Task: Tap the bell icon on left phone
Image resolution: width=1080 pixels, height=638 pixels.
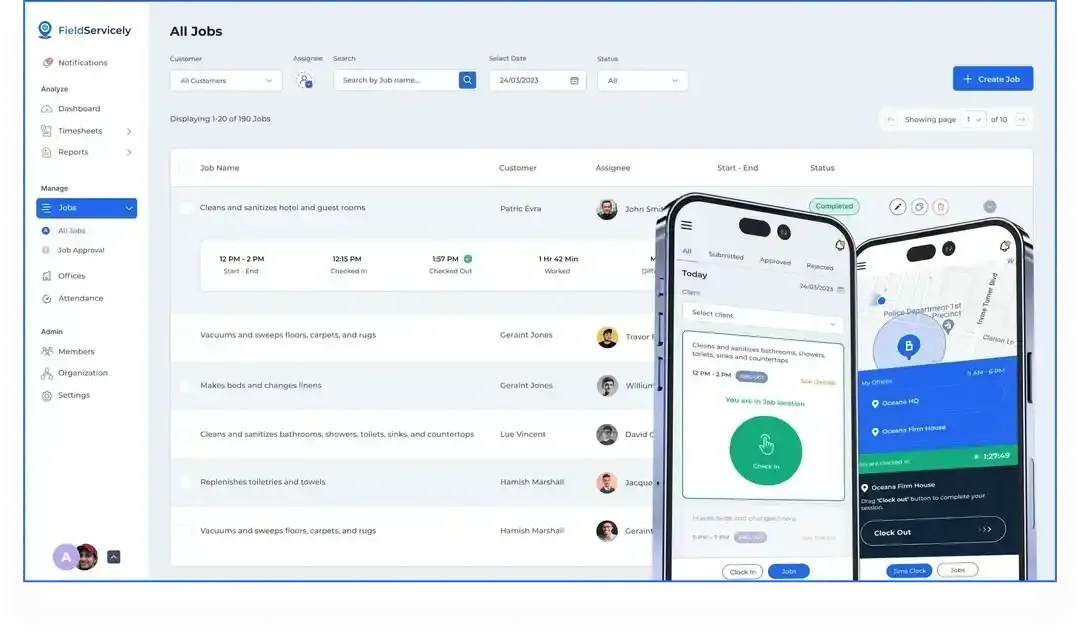Action: [x=839, y=245]
